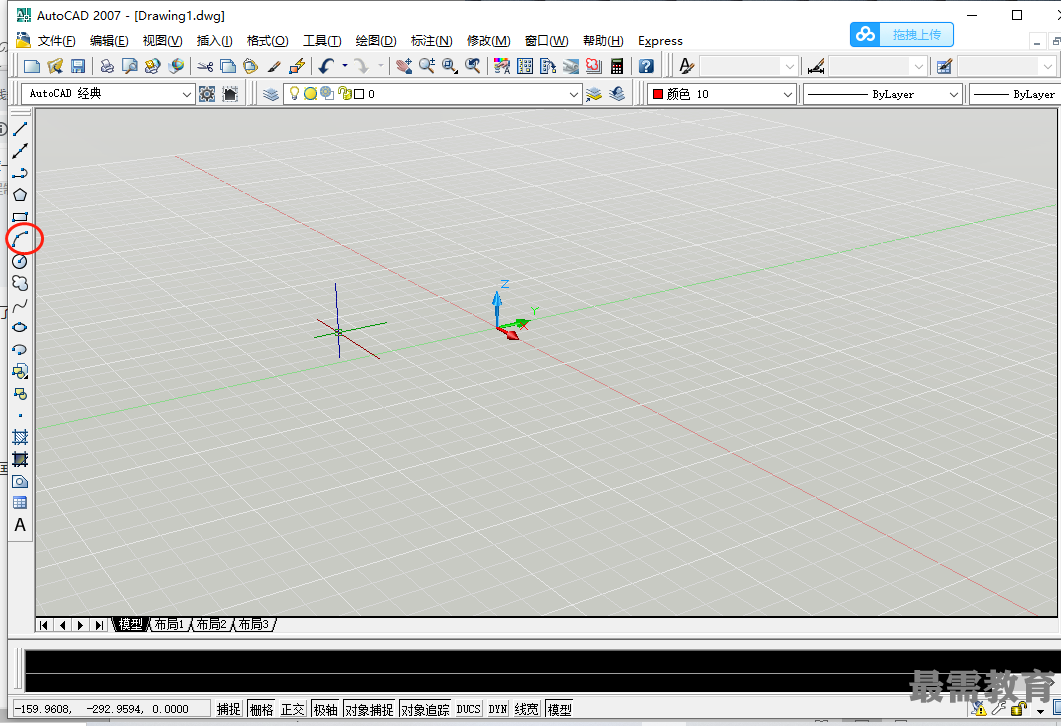1061x726 pixels.
Task: Click the Plot print icon
Action: (x=107, y=66)
